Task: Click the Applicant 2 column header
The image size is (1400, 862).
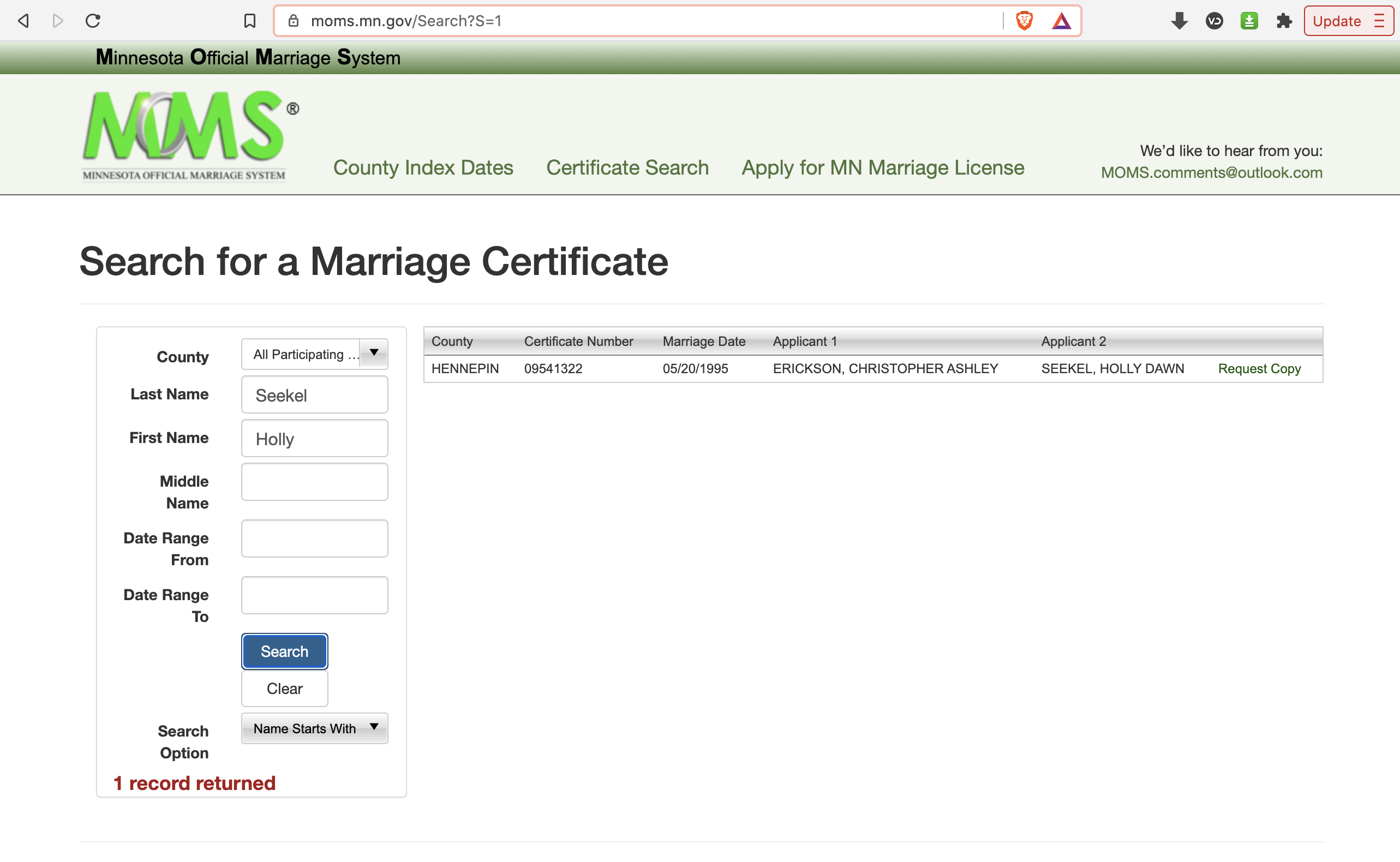Action: pyautogui.click(x=1073, y=341)
